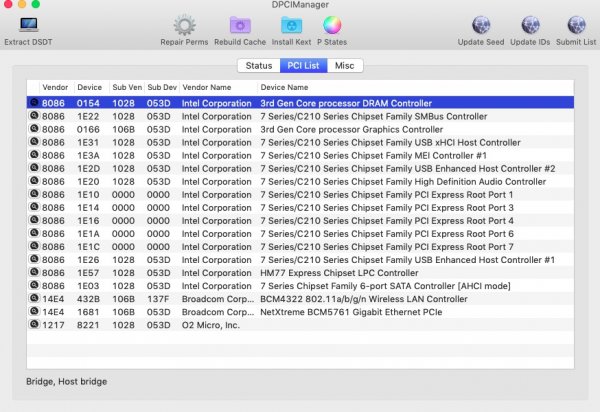This screenshot has width=600, height=412.
Task: Select 'HM77 Express Chipset LPC Controller'
Action: pos(339,273)
